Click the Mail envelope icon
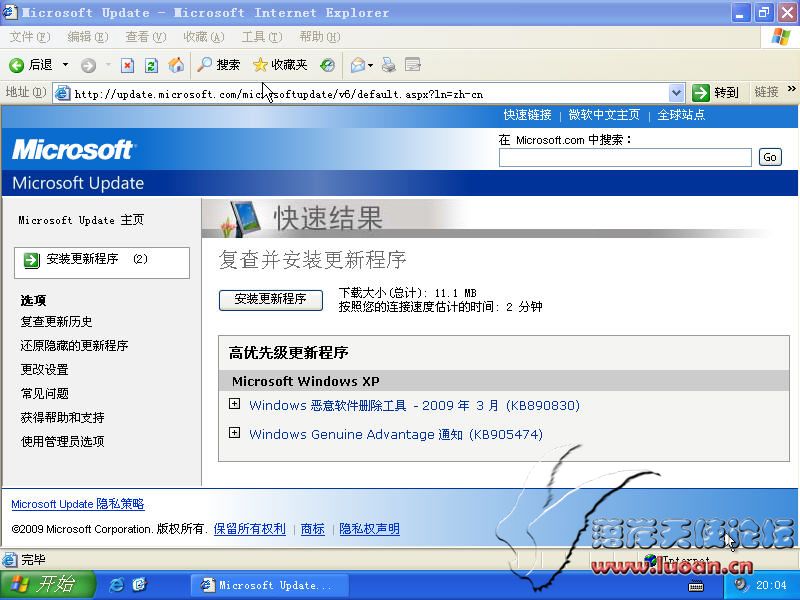This screenshot has width=800, height=600. pos(358,65)
